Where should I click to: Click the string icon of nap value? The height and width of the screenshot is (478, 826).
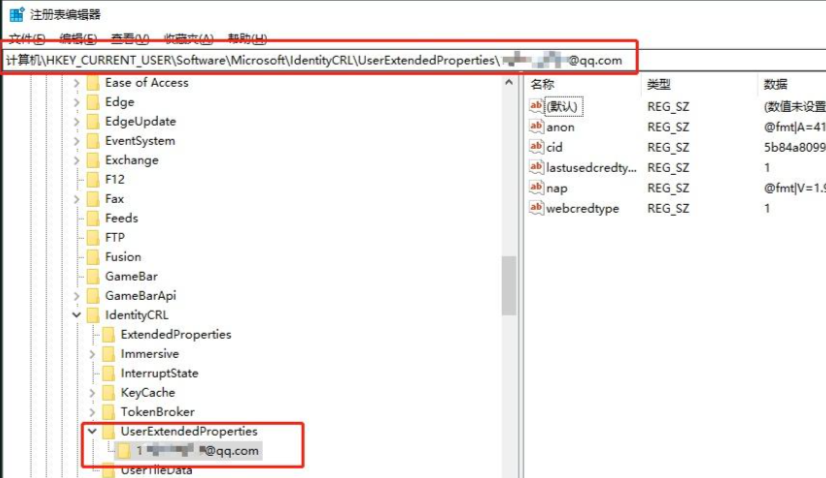click(x=536, y=188)
